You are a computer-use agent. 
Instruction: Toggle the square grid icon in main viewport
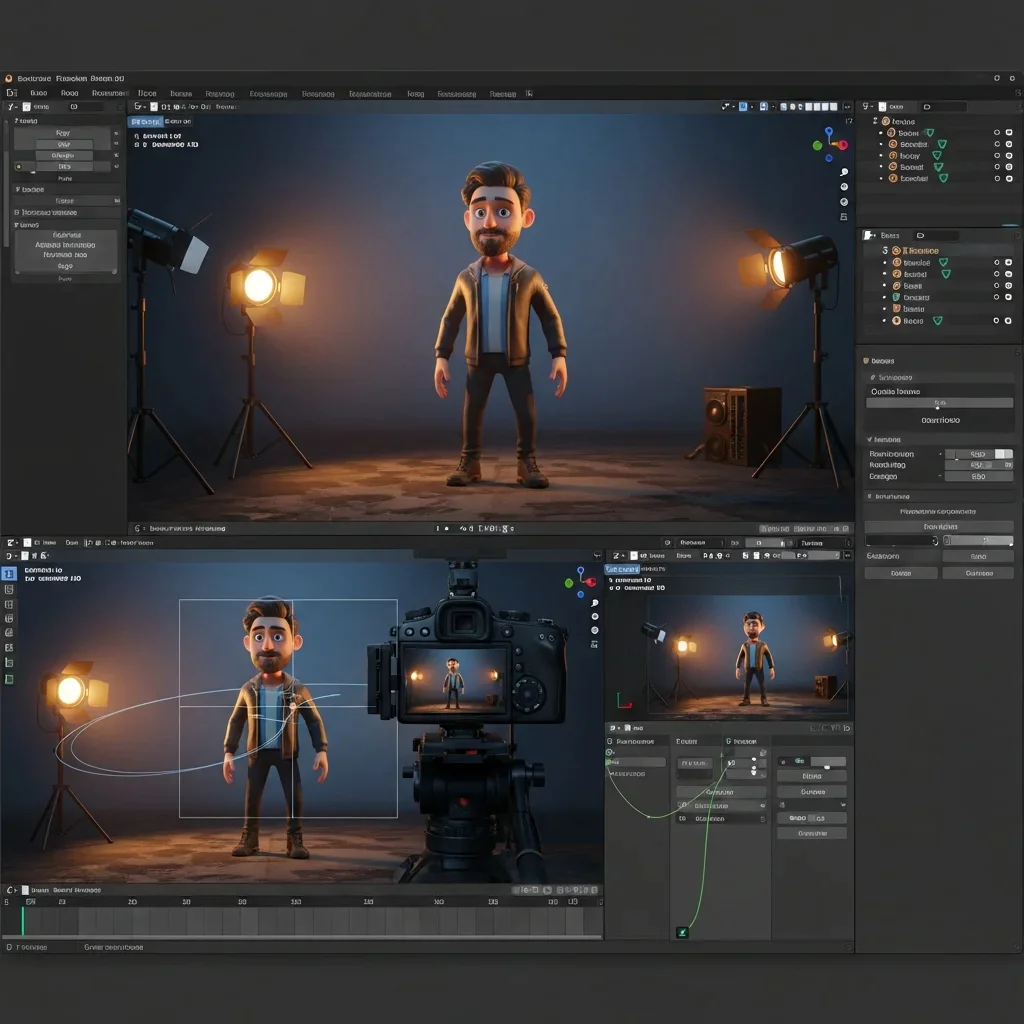pyautogui.click(x=844, y=216)
